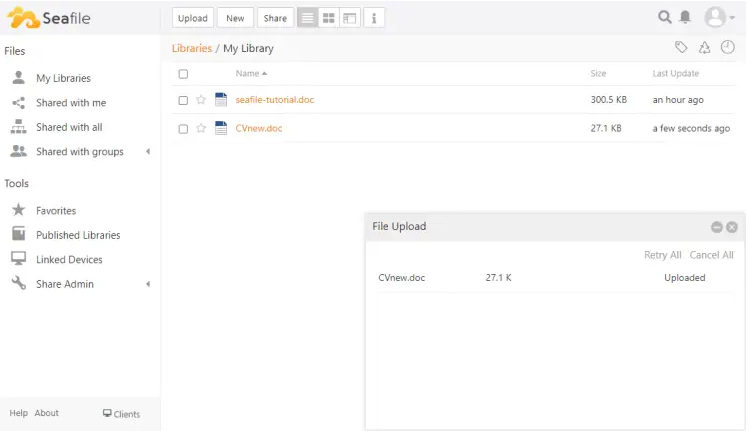Screen dimensions: 754x436
Task: Show library details info icon
Action: coord(374,18)
